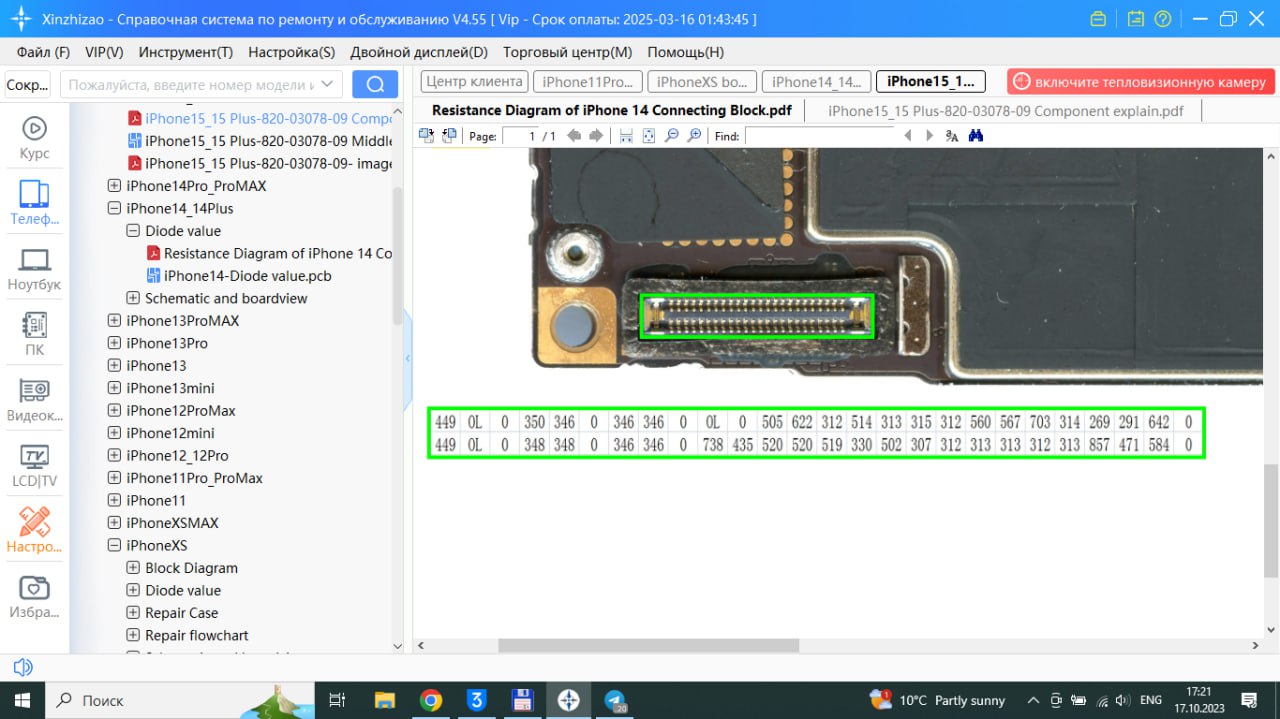Click the Find text field in PDF toolbar
Image resolution: width=1280 pixels, height=719 pixels.
(x=820, y=136)
